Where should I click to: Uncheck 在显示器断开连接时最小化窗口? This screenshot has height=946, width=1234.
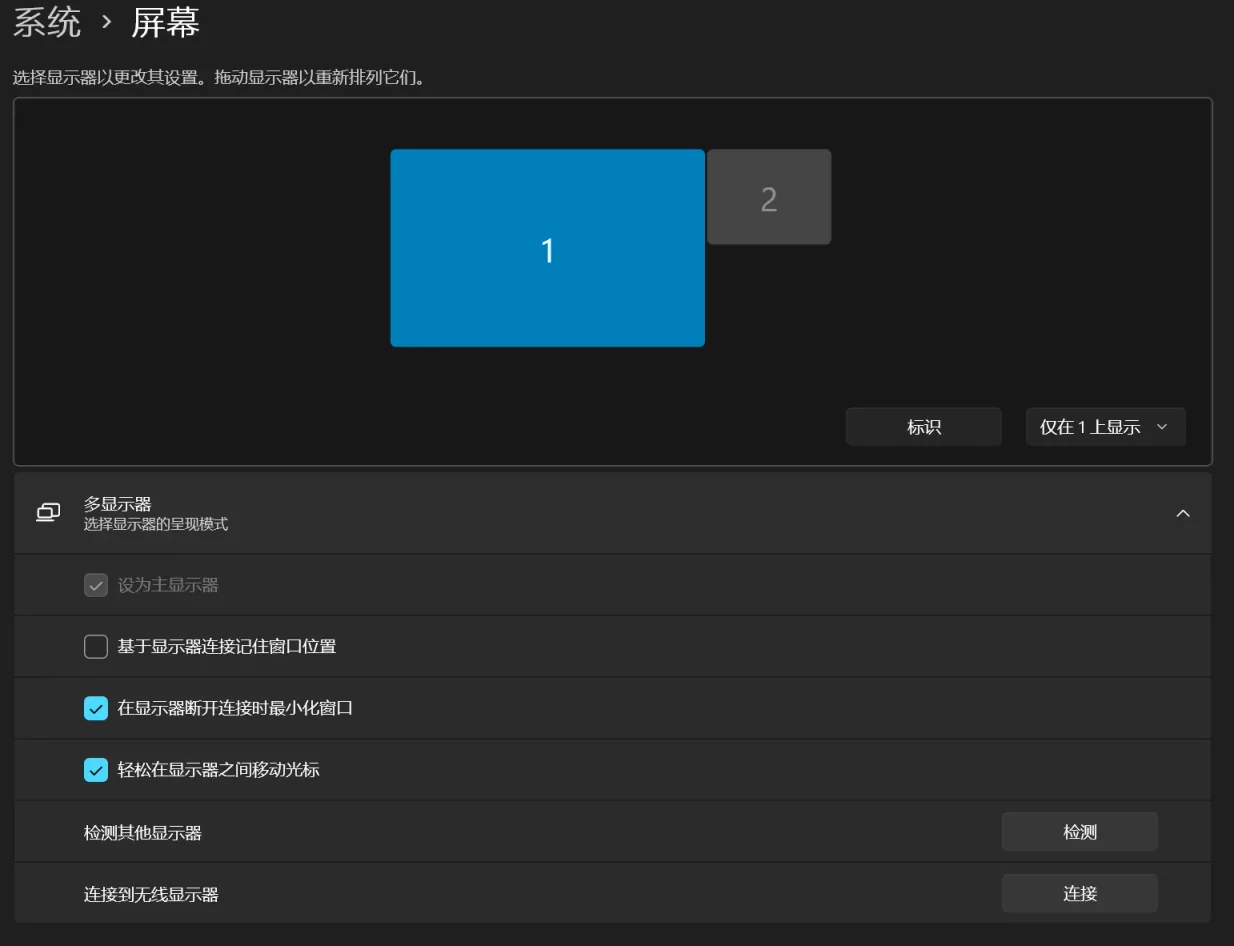point(96,708)
